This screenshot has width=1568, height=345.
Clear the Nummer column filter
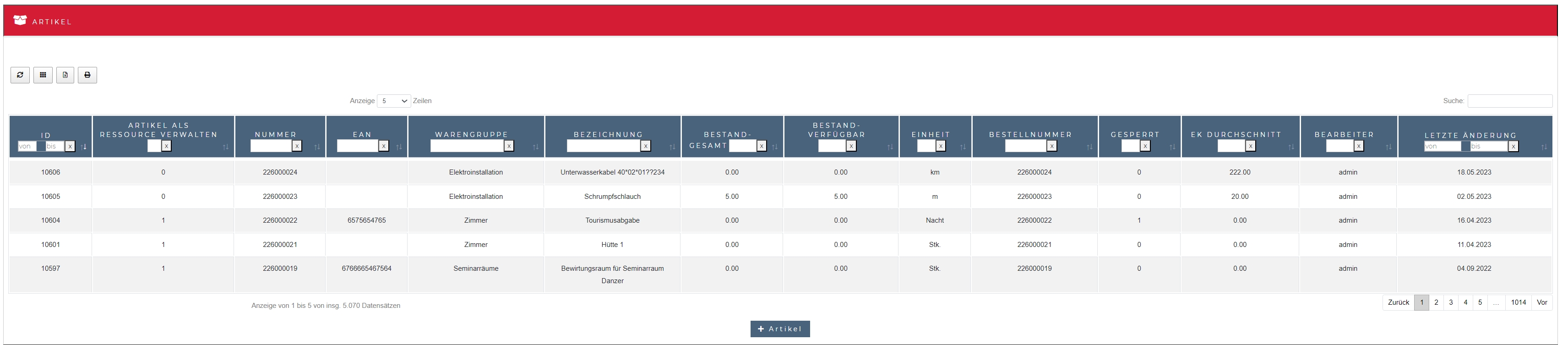(297, 146)
